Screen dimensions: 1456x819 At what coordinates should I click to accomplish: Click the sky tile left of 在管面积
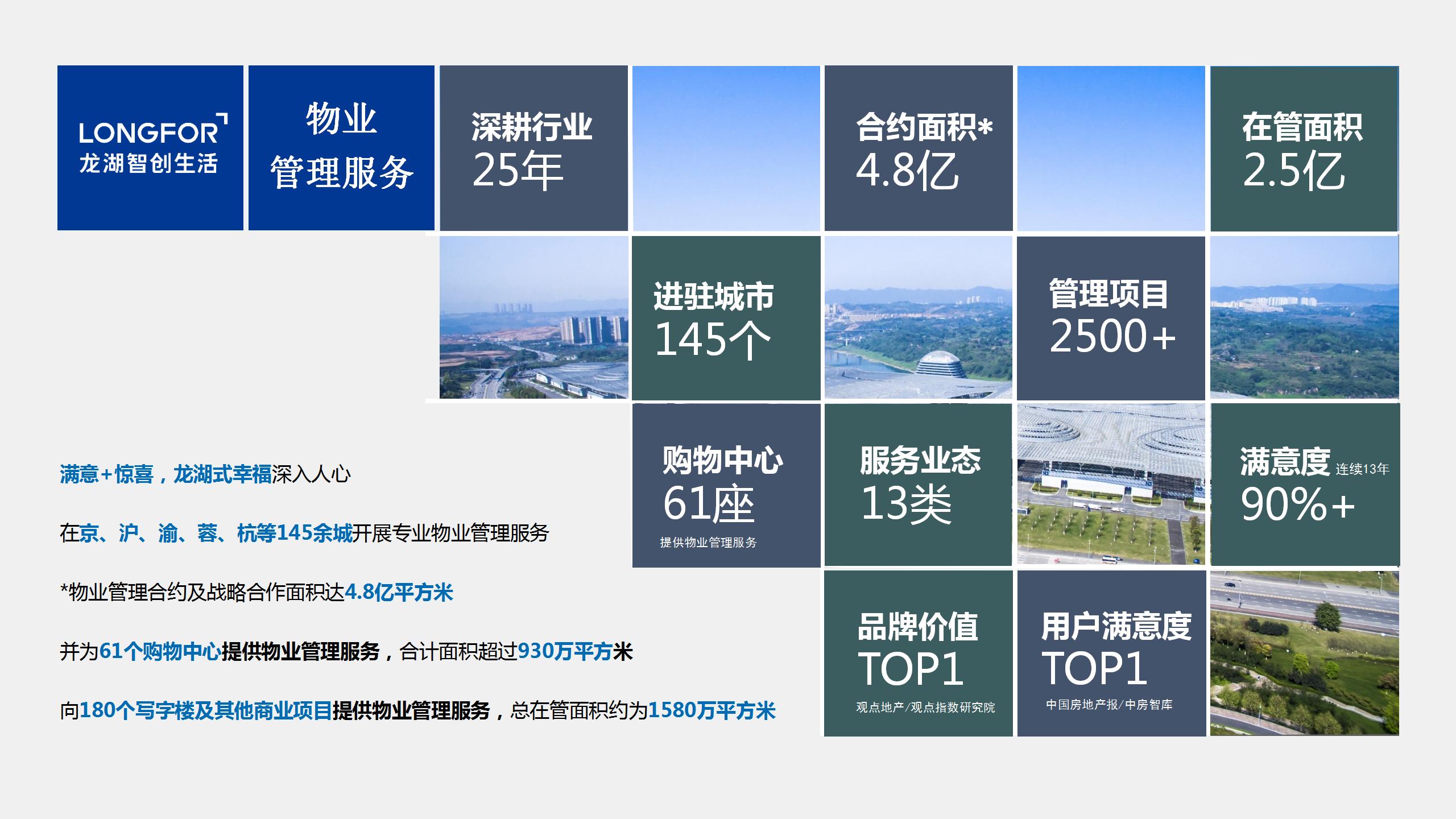tap(1111, 148)
